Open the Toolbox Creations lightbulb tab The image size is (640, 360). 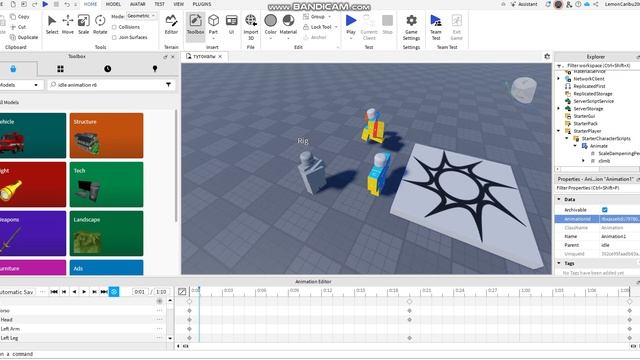[155, 69]
